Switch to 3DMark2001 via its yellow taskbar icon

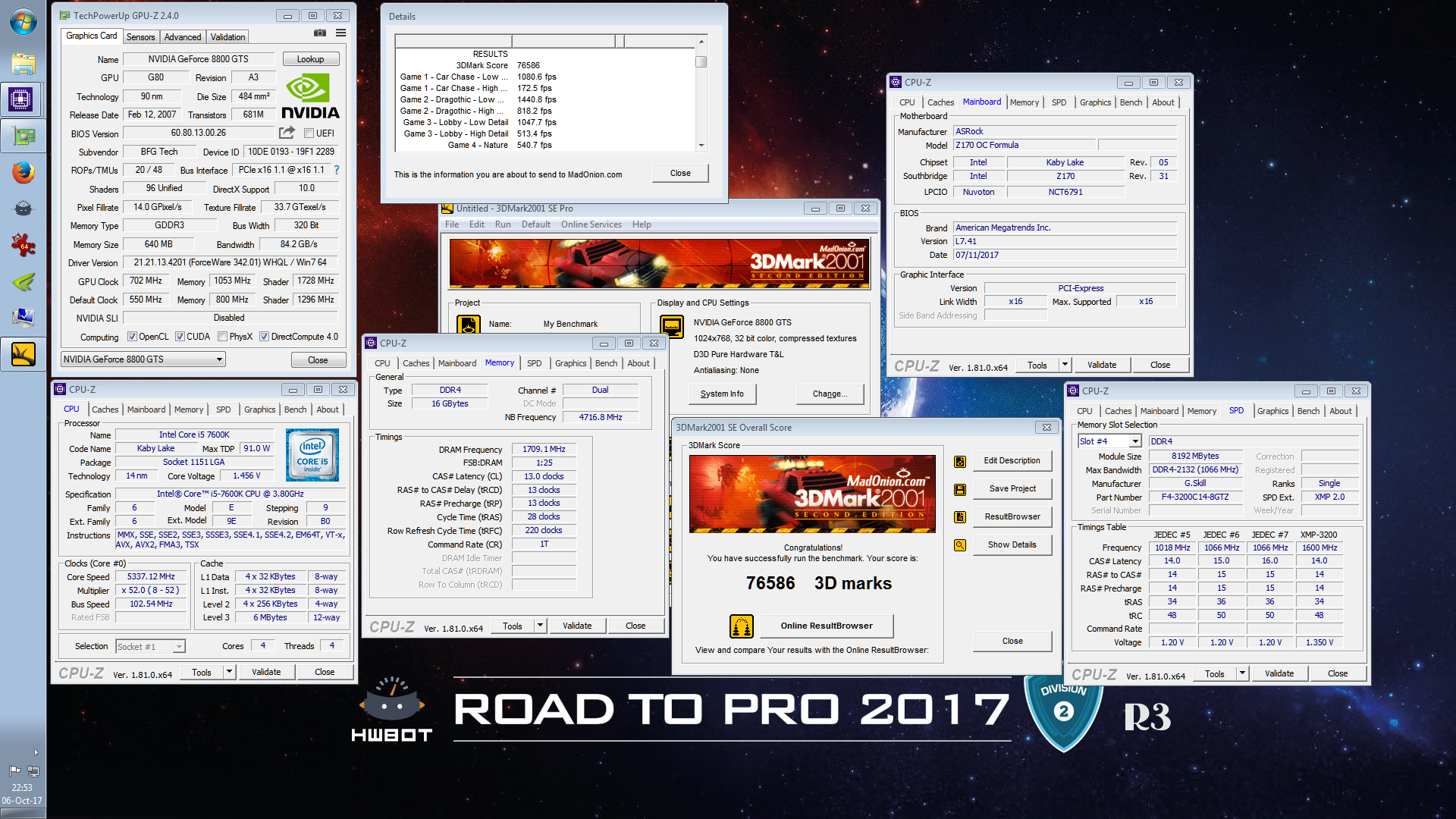23,354
